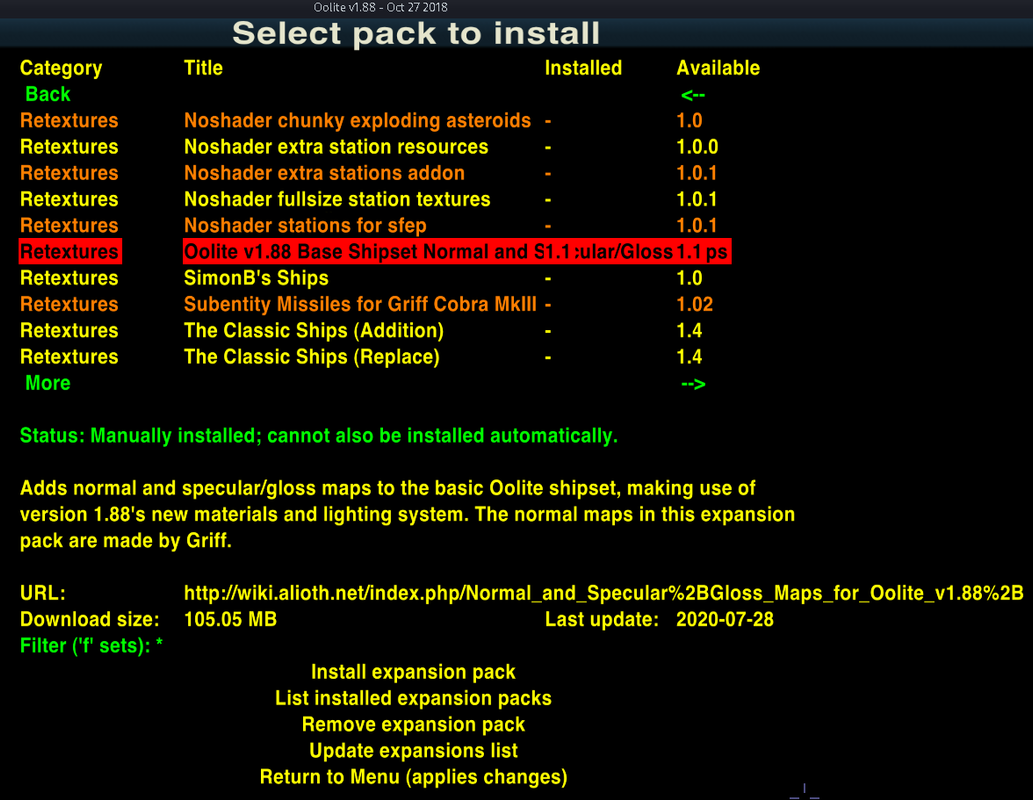Viewport: 1033px width, 800px height.
Task: Click the Category column header
Action: tap(61, 69)
